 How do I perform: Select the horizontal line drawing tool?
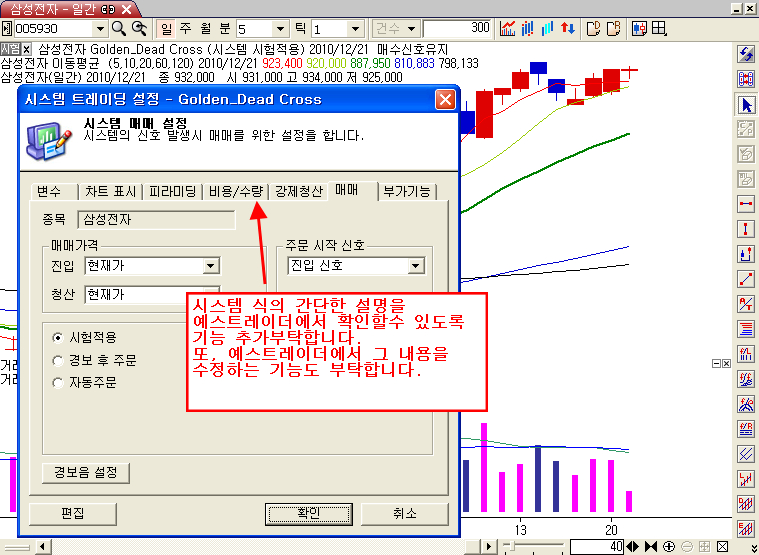(x=745, y=203)
